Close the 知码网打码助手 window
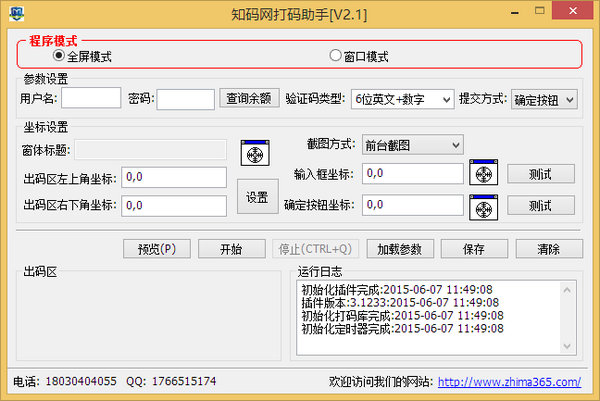The image size is (600, 401). point(573,10)
